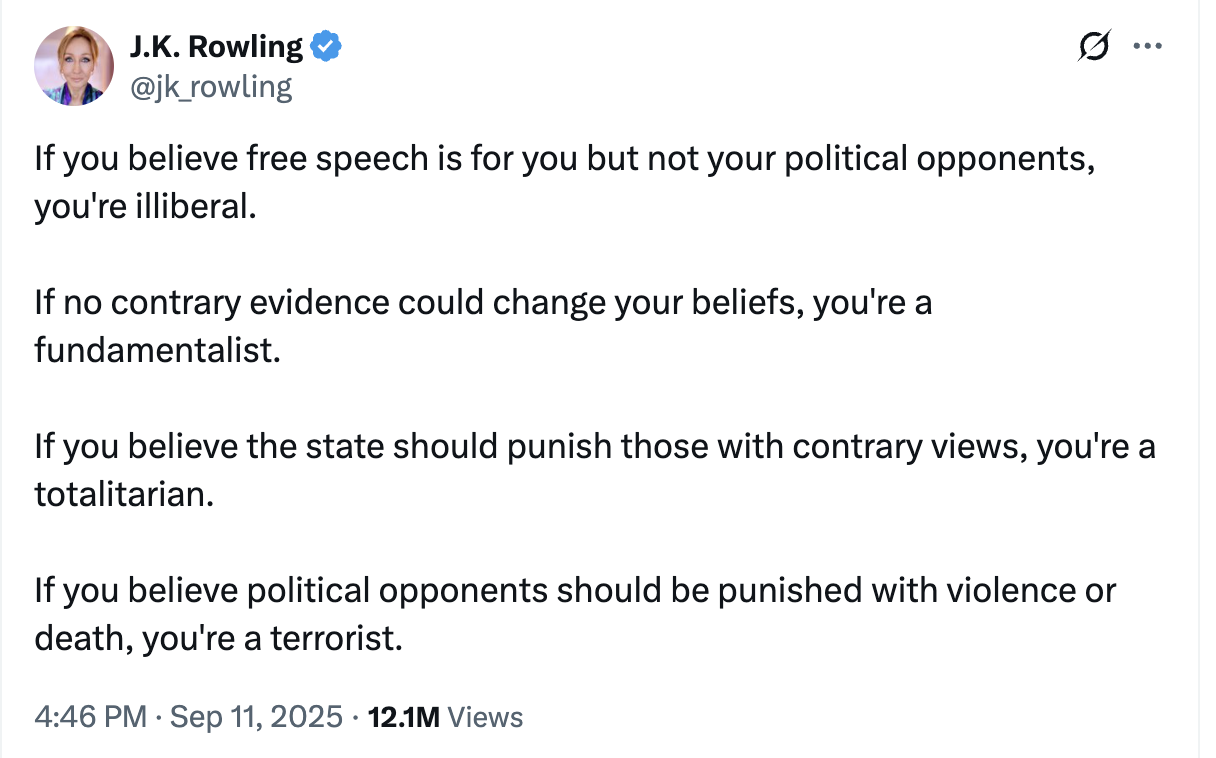1216x758 pixels.
Task: Click the J.K. Rowling display name
Action: click(x=215, y=46)
